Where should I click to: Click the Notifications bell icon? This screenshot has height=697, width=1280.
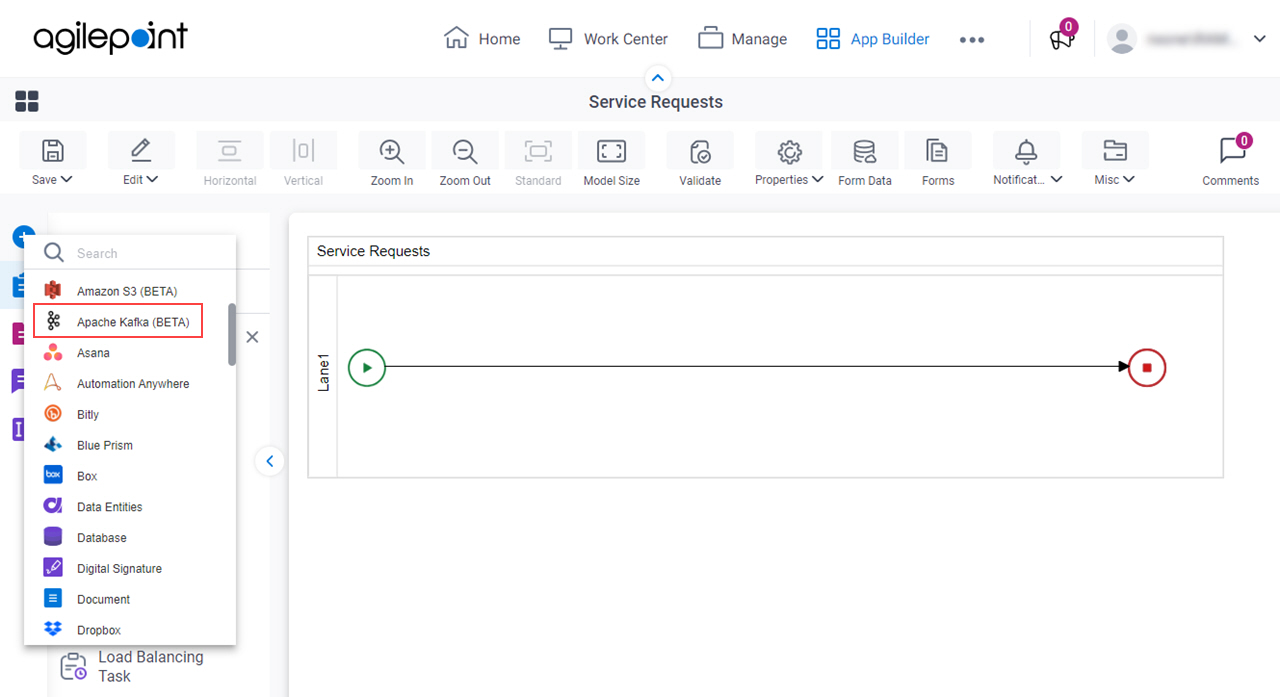(x=1026, y=151)
